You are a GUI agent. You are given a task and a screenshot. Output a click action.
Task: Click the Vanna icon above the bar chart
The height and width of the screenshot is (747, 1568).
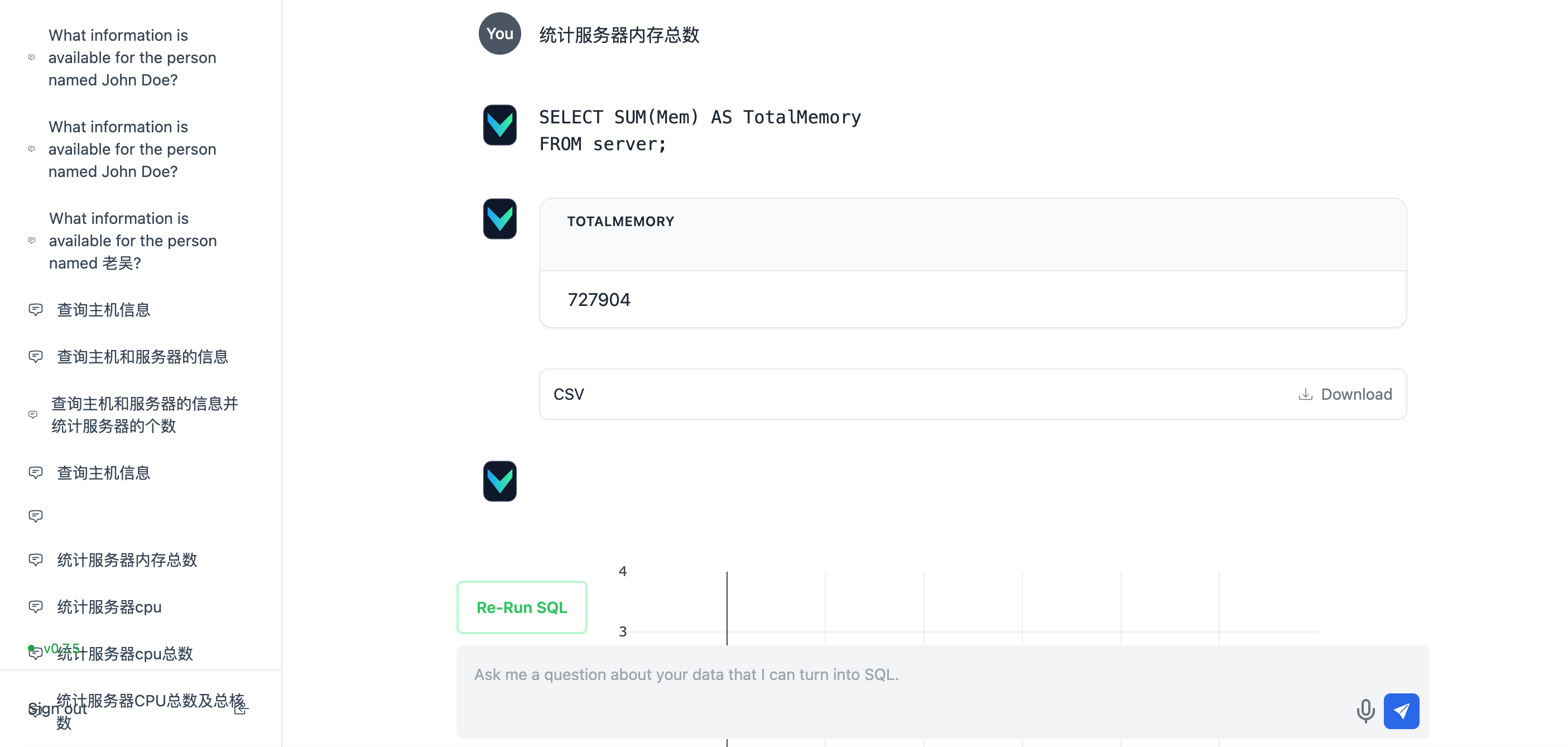click(x=499, y=481)
